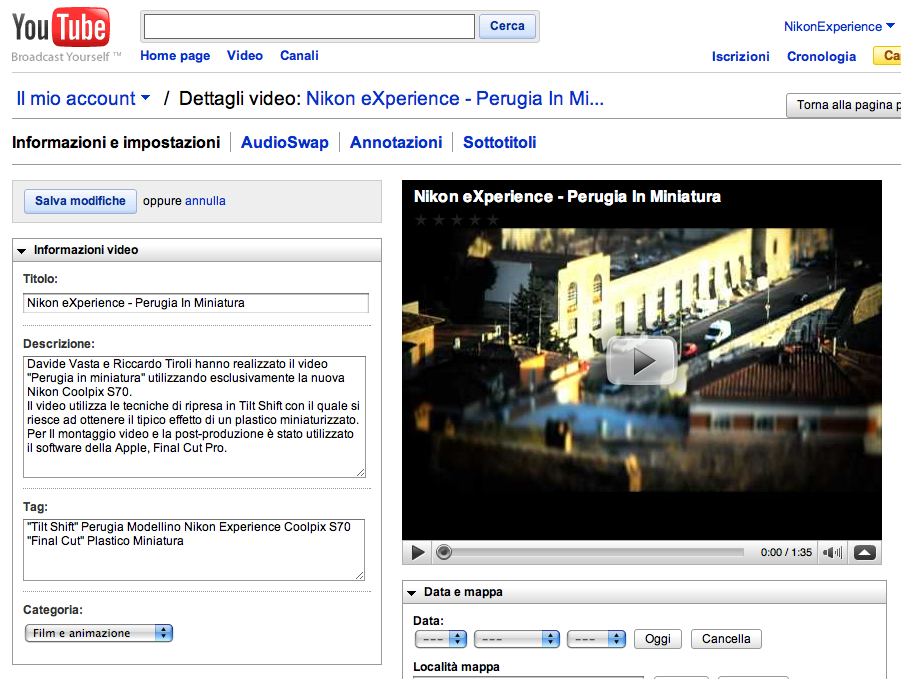Screen dimensions: 901x679
Task: Click the 0:00 / 1:35 time display
Action: (x=786, y=553)
